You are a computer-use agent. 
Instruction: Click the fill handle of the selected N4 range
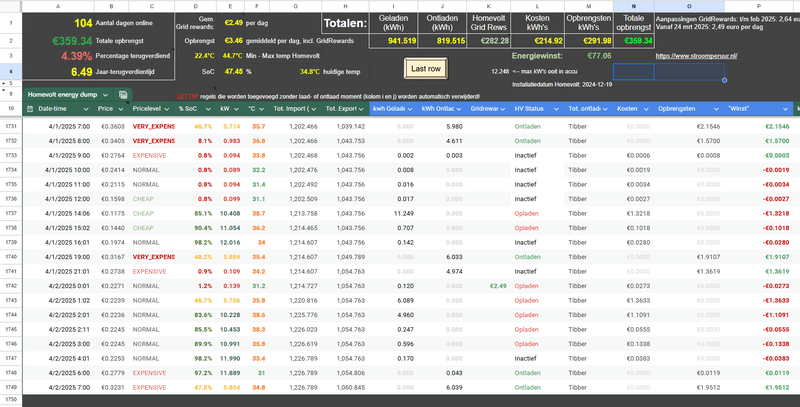click(x=724, y=80)
